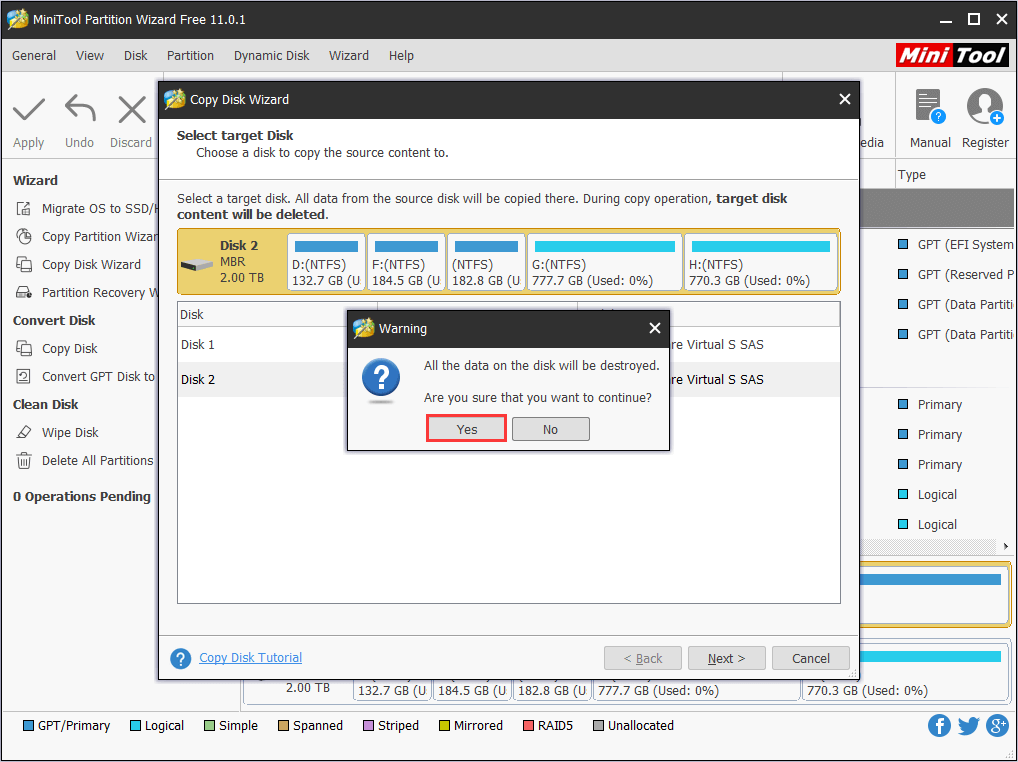Open Copy Disk Wizard from sidebar

pos(78,264)
